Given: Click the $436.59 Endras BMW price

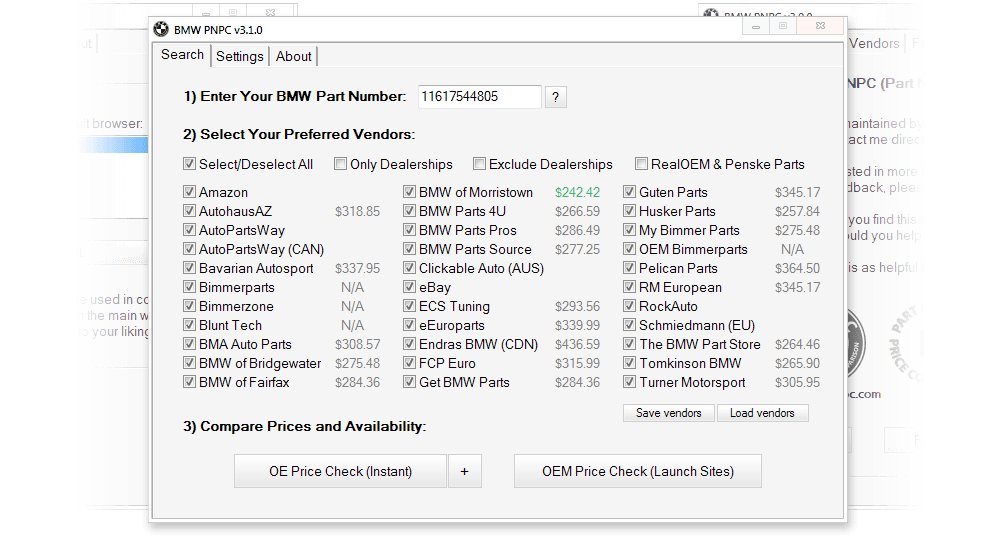Looking at the screenshot, I should (577, 344).
